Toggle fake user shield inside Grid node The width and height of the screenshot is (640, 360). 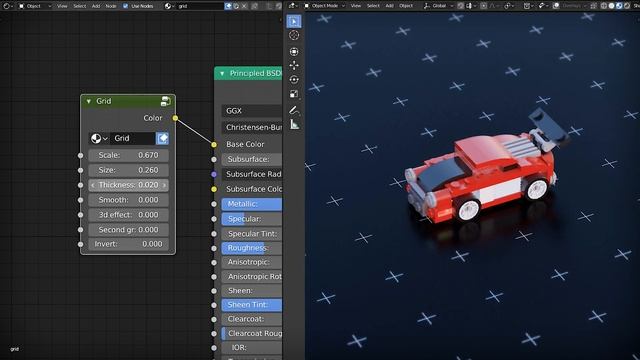click(162, 138)
